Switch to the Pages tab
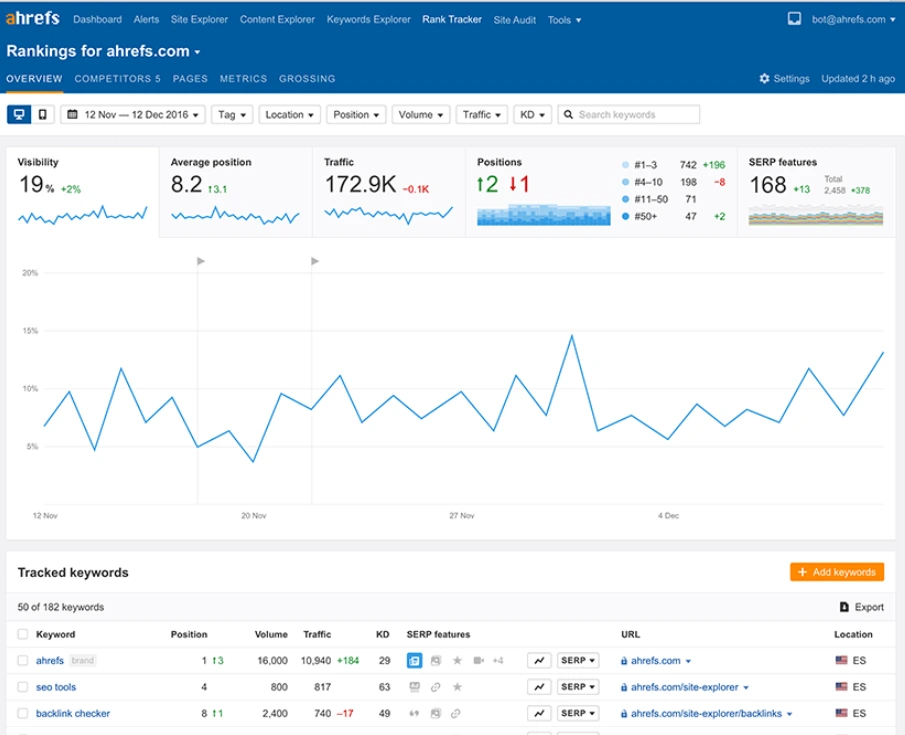Viewport: 905px width, 735px height. (190, 79)
